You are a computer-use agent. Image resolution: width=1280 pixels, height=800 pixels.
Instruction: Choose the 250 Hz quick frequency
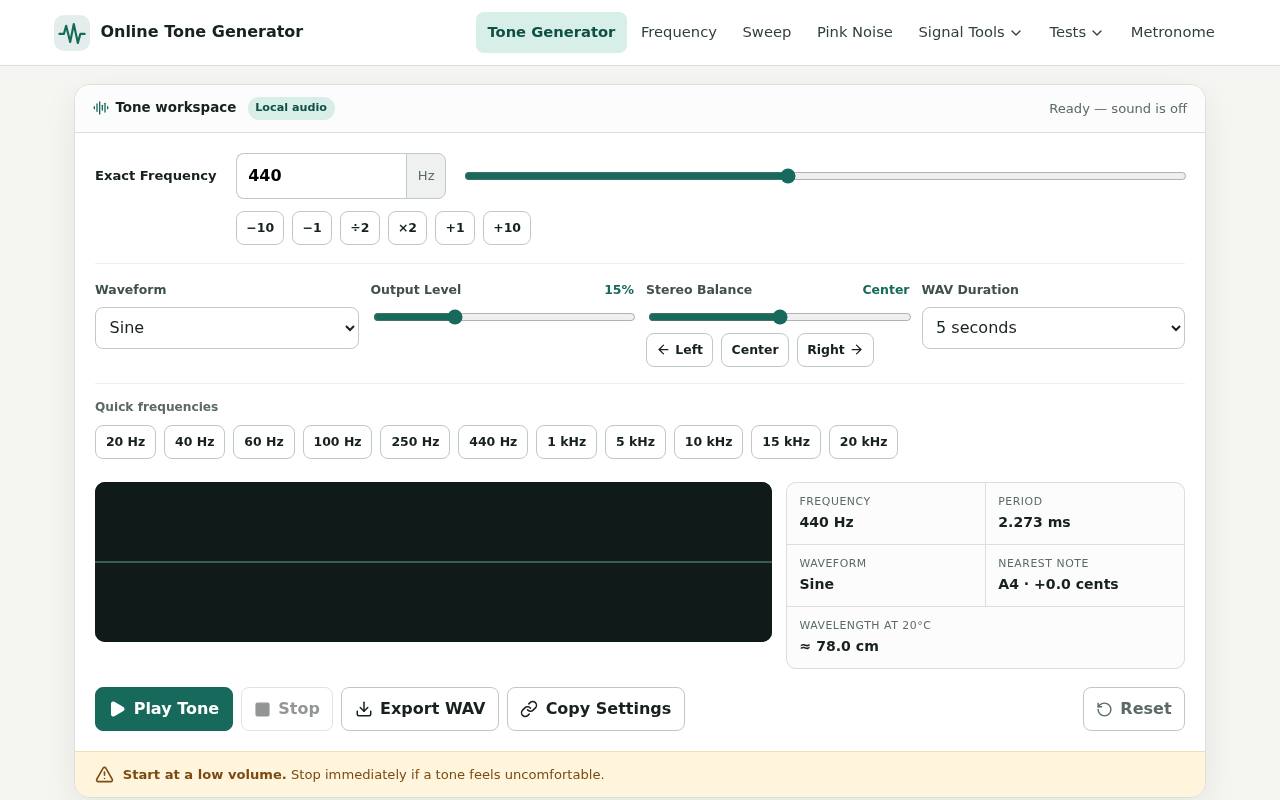[415, 442]
